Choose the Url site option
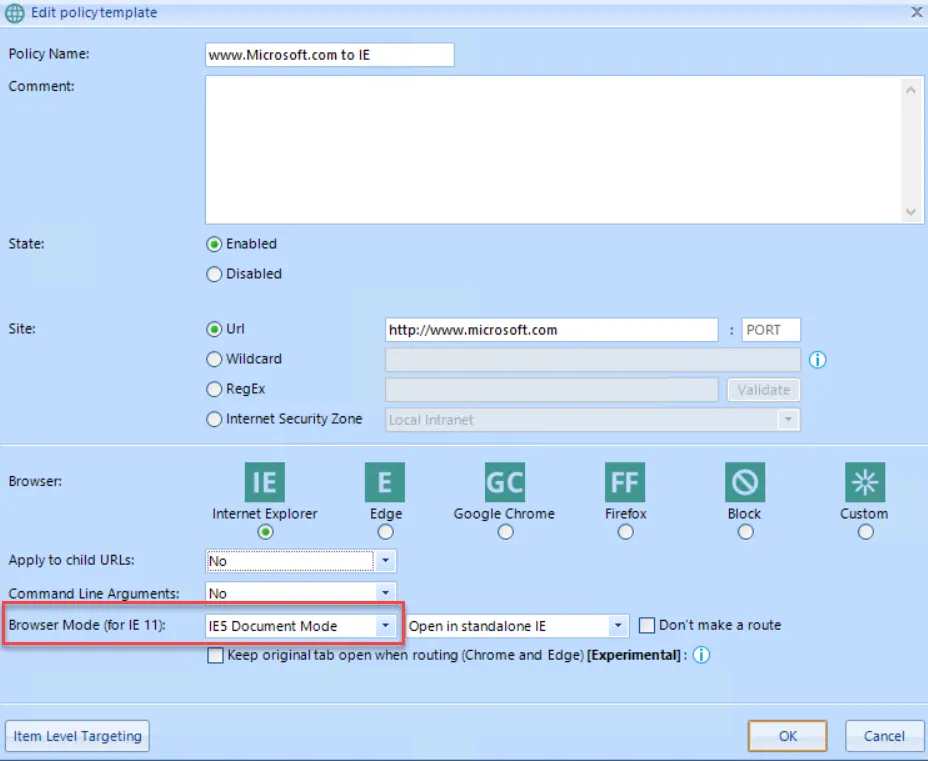 click(214, 329)
